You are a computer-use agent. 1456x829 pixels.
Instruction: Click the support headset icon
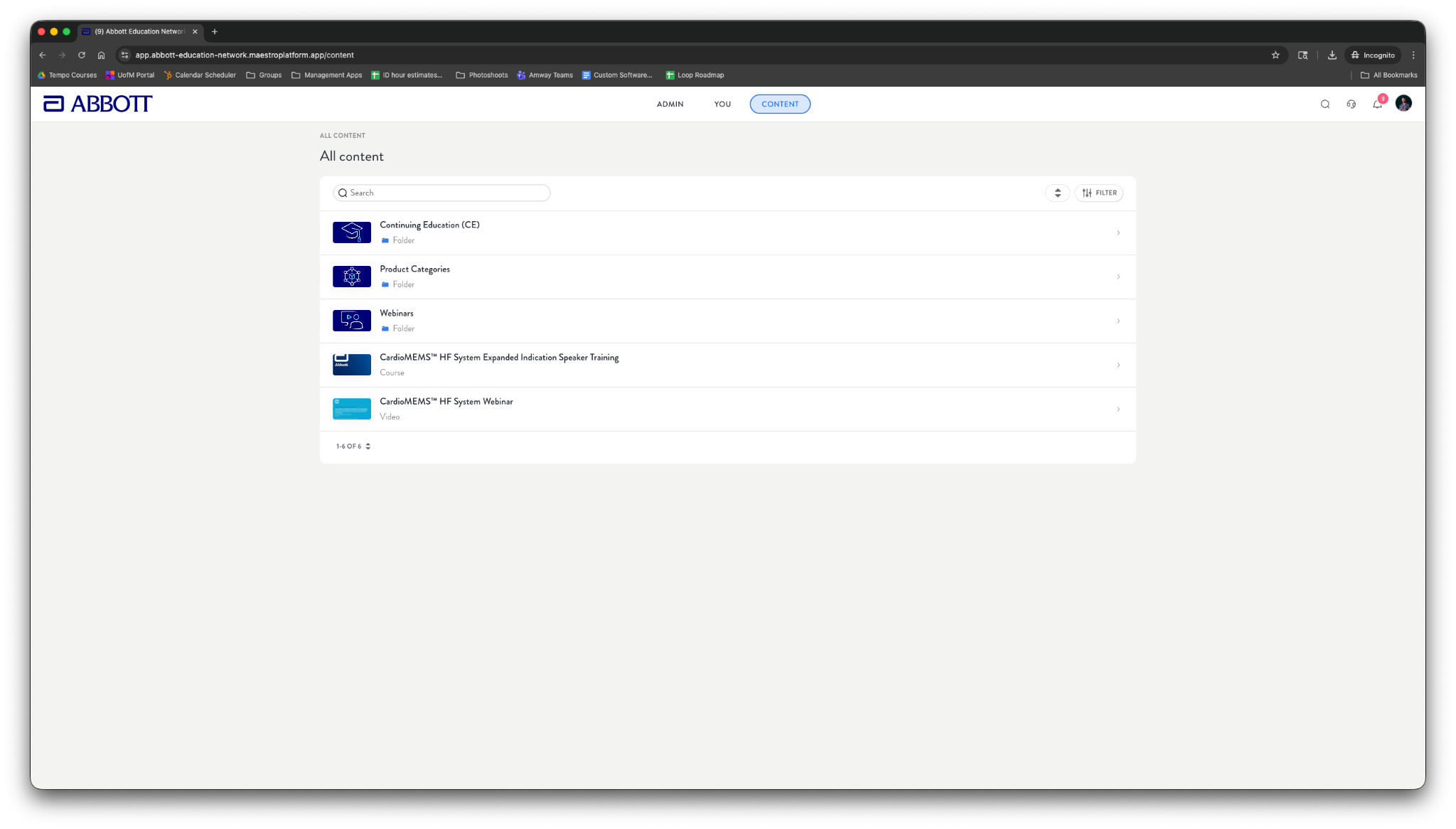point(1351,104)
